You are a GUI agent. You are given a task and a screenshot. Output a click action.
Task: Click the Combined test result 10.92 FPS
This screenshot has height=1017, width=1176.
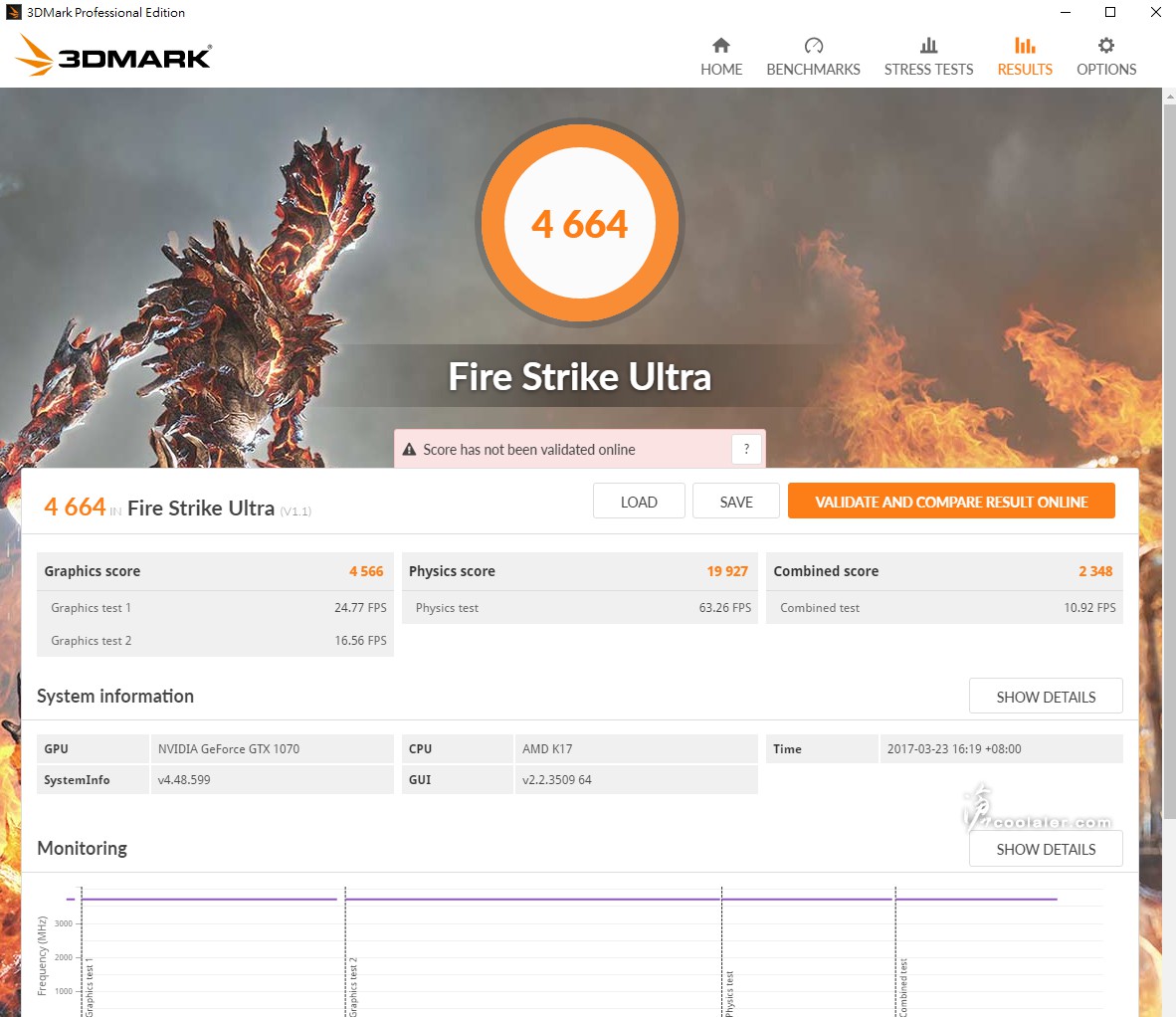click(x=1089, y=607)
